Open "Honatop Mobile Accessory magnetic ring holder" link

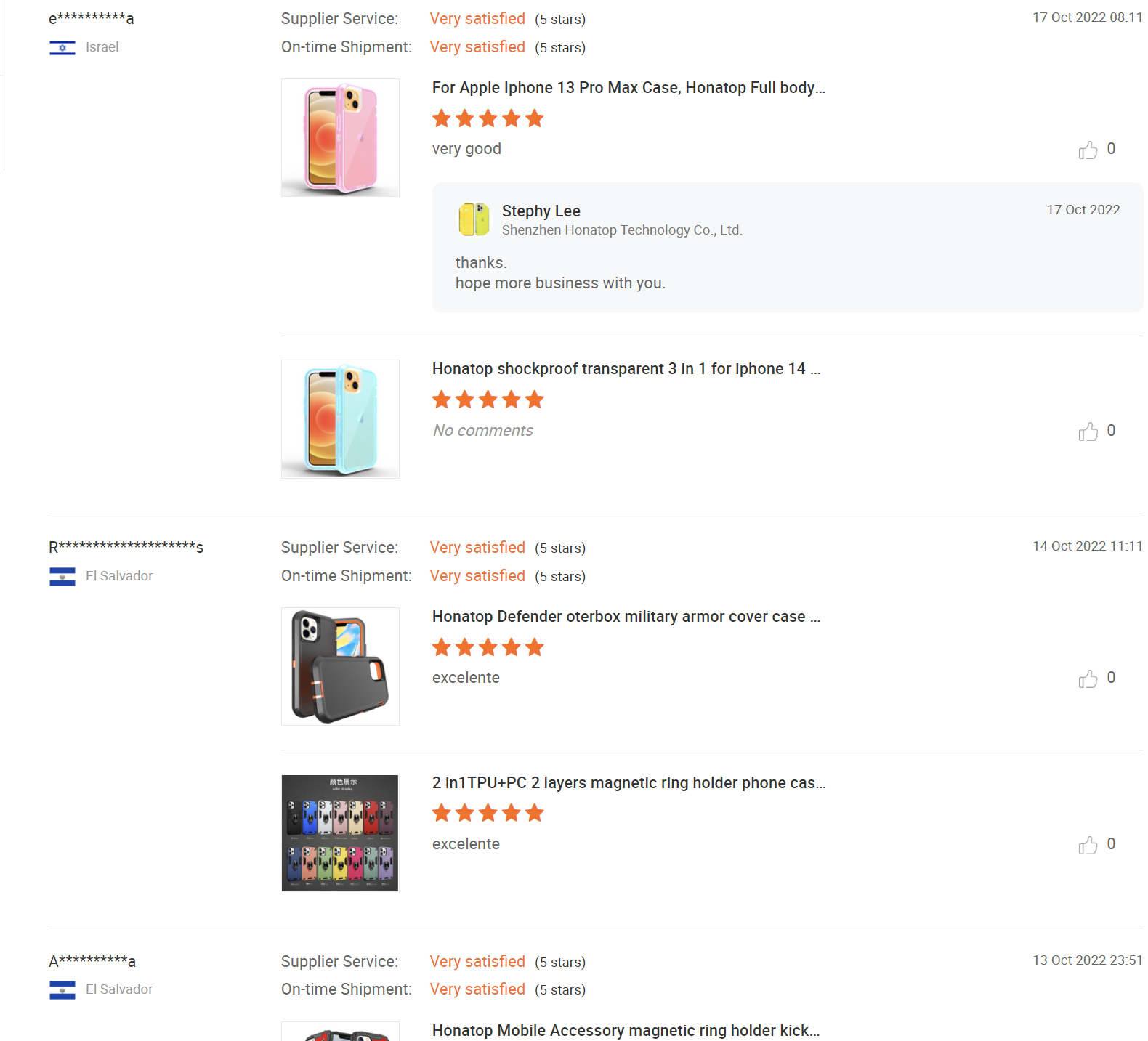coord(626,1031)
